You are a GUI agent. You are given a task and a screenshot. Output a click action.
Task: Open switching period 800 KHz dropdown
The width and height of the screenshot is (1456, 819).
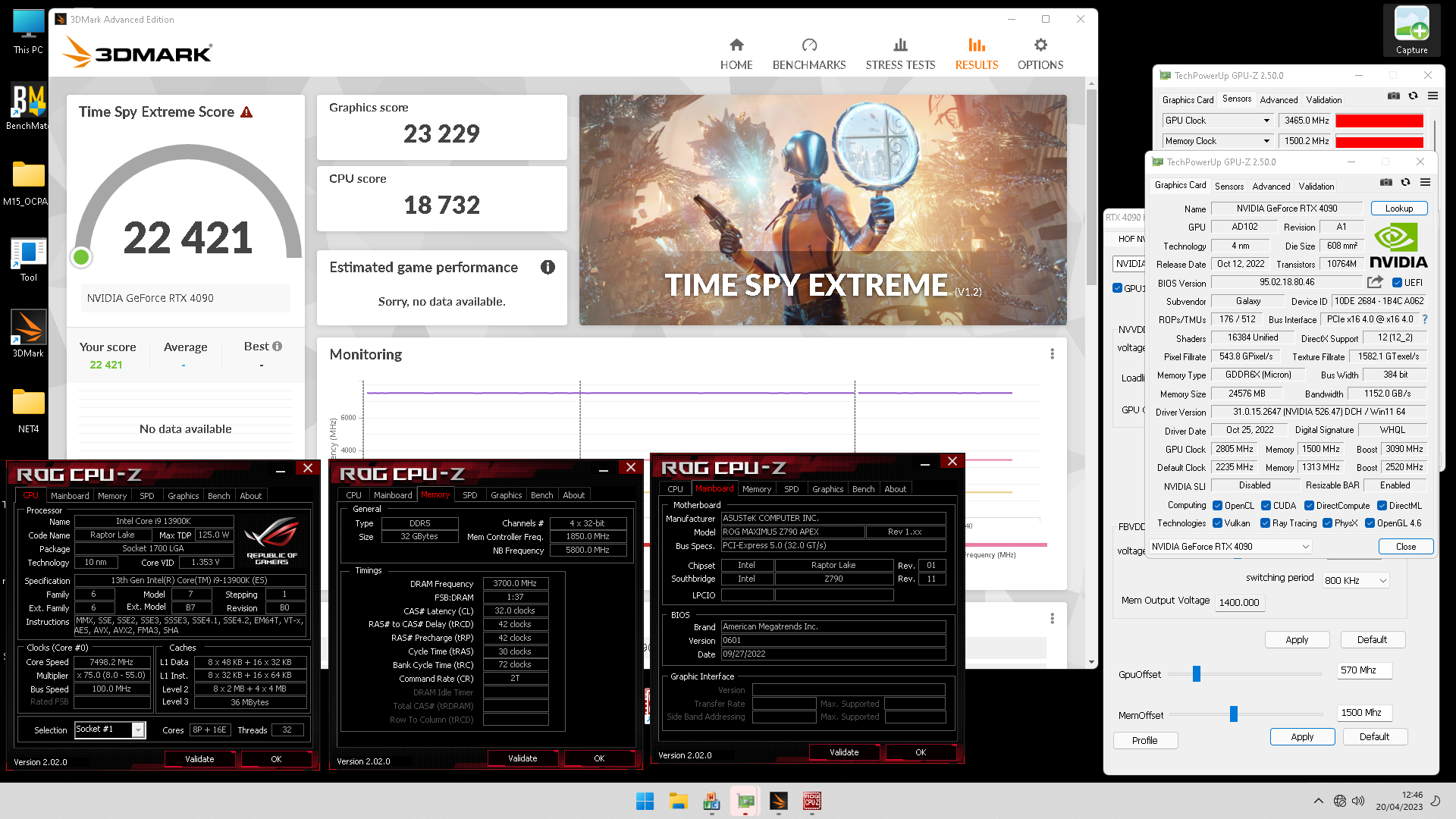point(1355,580)
